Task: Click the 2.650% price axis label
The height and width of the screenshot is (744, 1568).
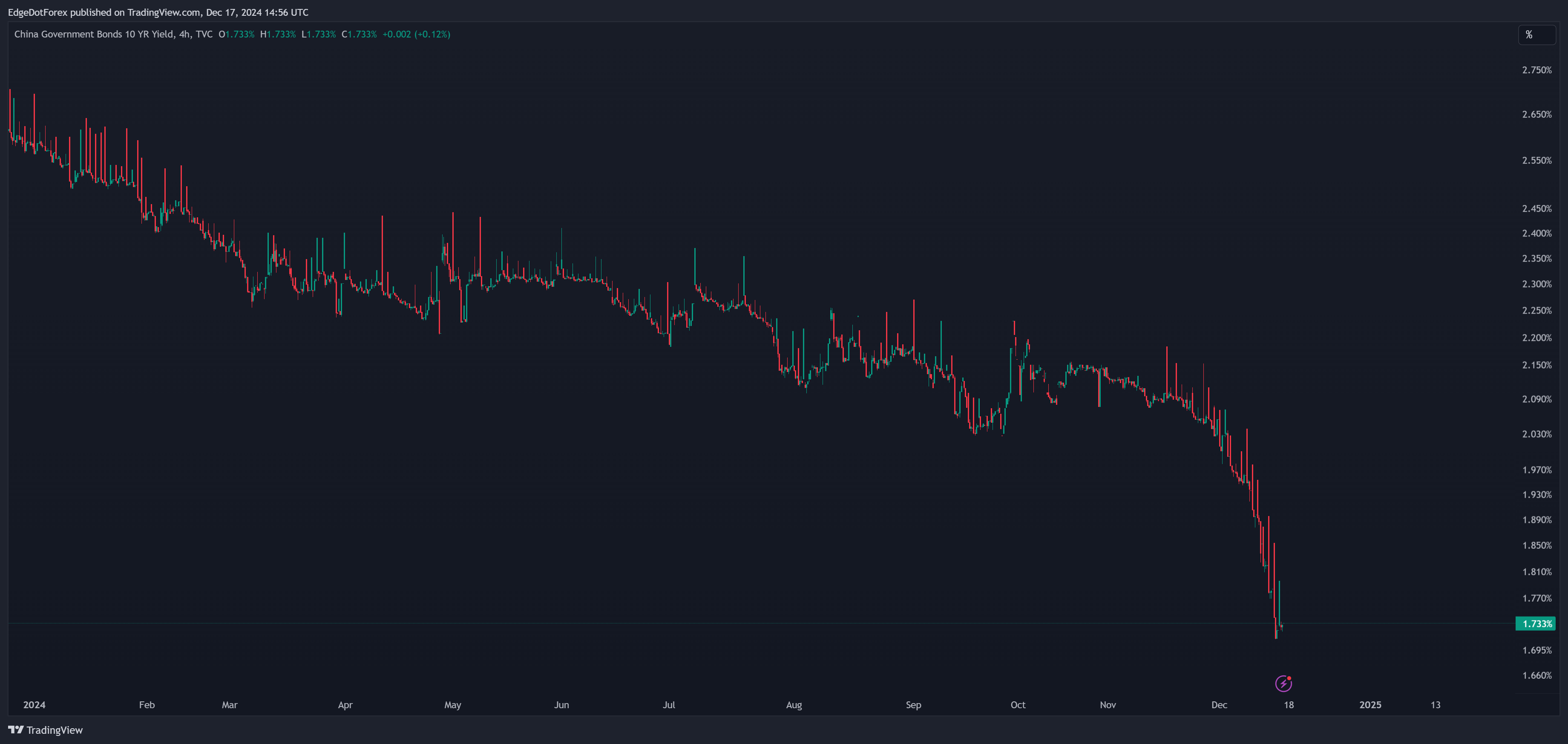Action: (1536, 115)
